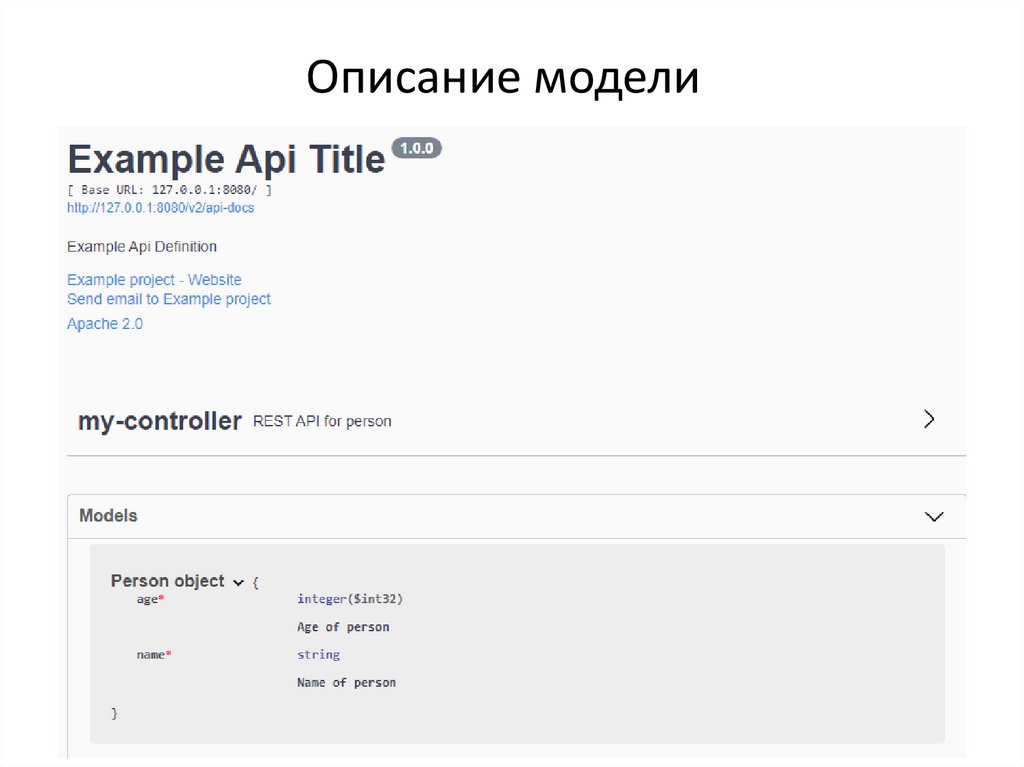This screenshot has width=1024, height=767.
Task: Expand the my-controller section arrow
Action: click(929, 419)
